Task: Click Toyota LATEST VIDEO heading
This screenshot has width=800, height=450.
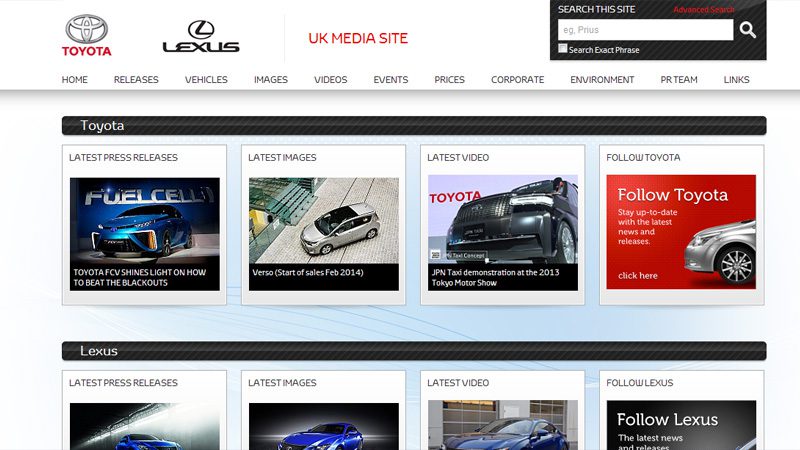Action: point(458,158)
